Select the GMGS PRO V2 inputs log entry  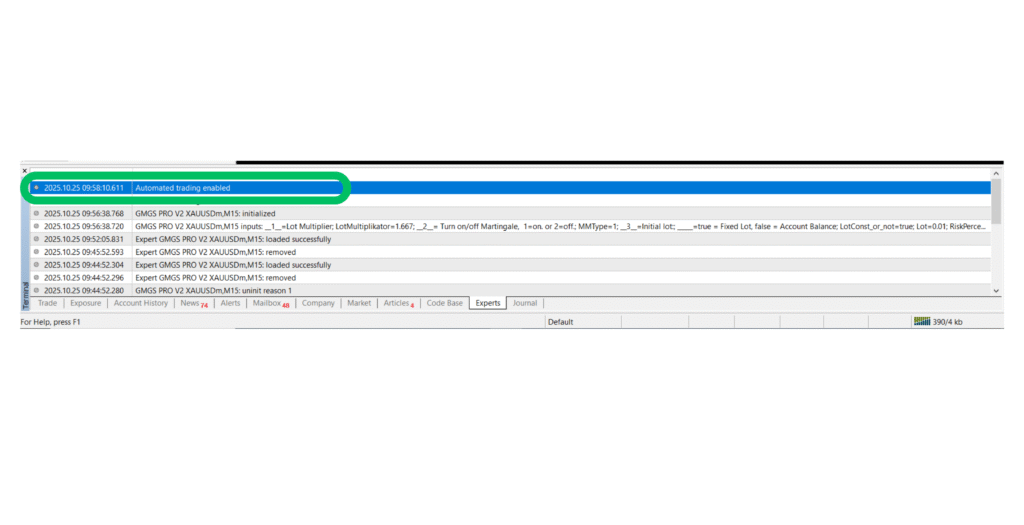coord(500,226)
